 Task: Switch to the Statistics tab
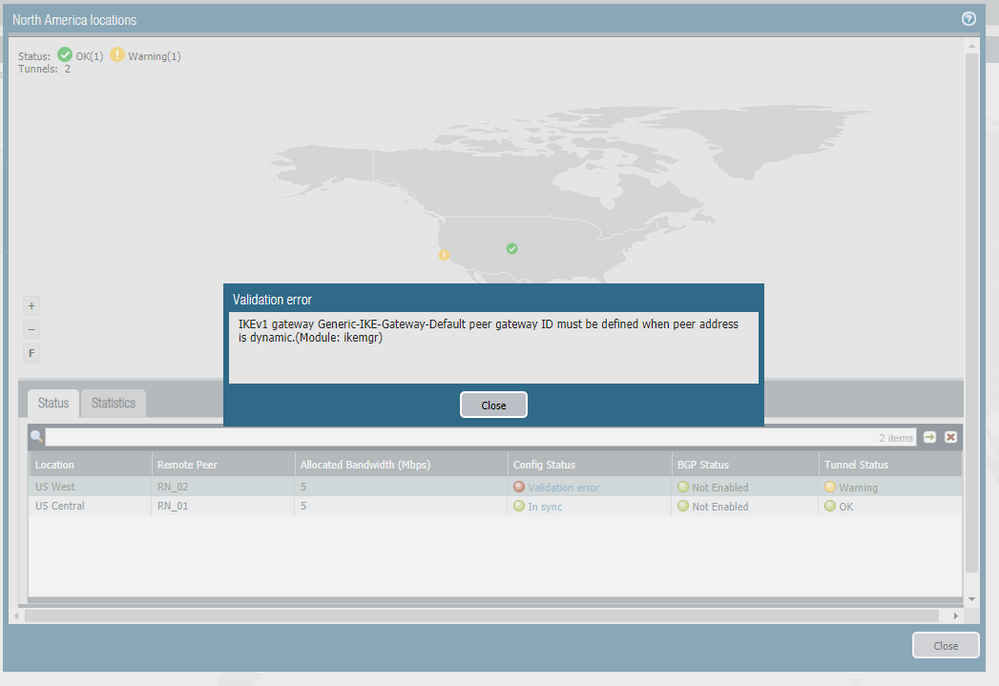coord(113,403)
